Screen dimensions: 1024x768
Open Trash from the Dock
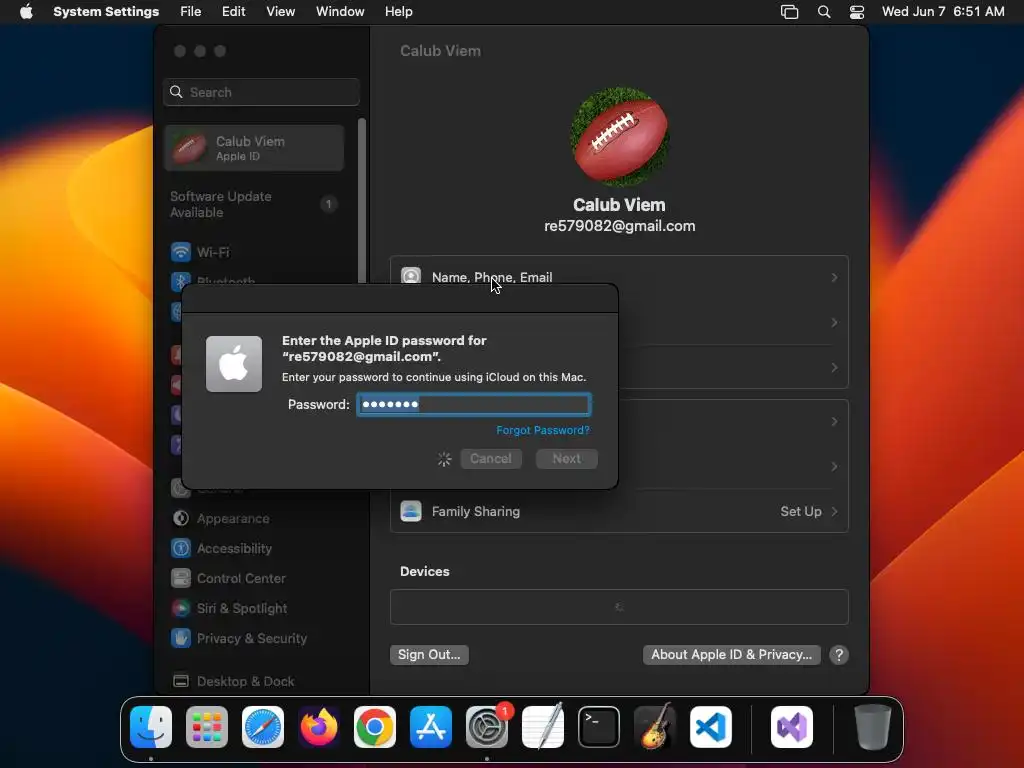(873, 727)
